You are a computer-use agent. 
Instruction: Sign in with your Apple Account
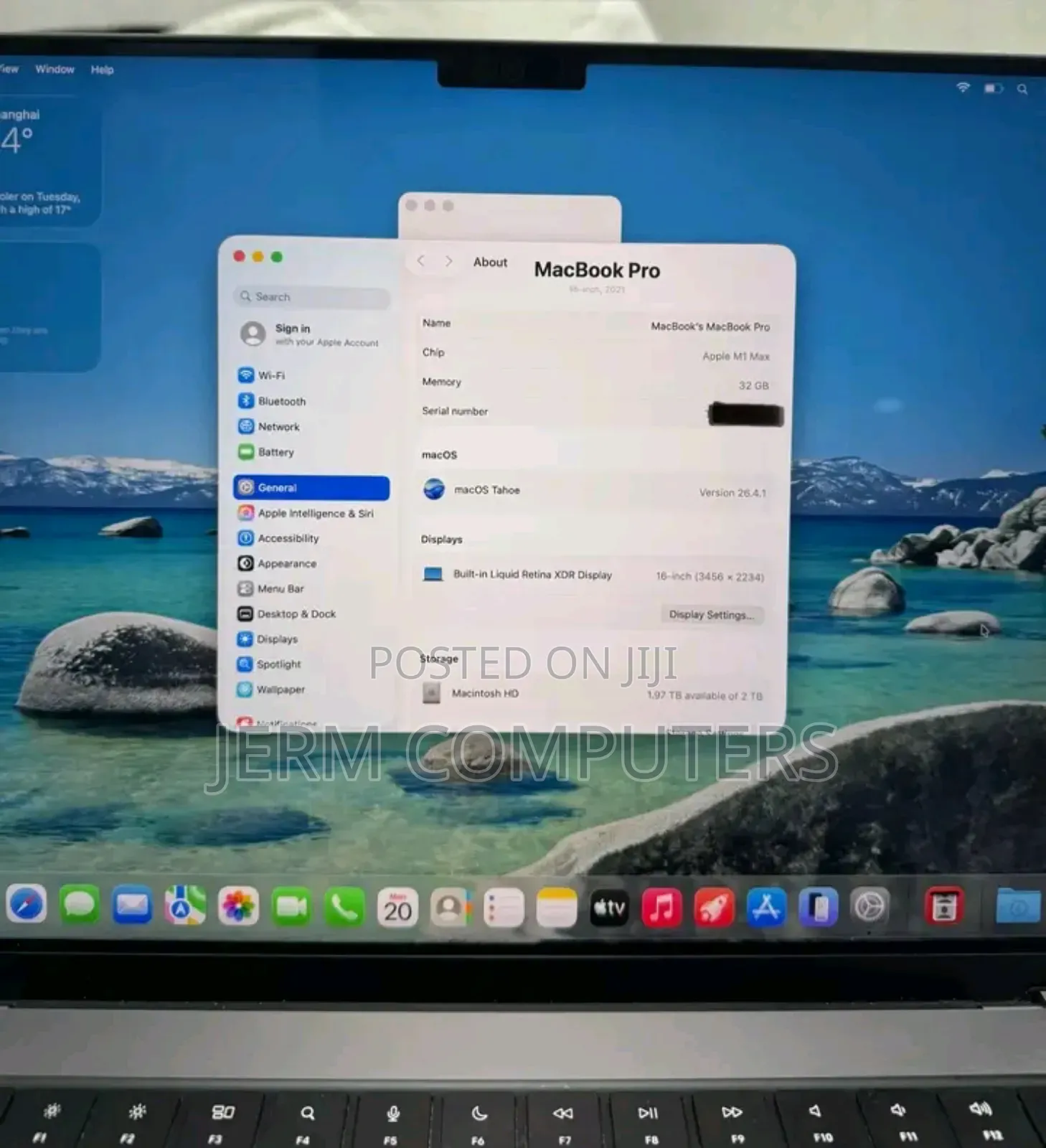(x=311, y=334)
